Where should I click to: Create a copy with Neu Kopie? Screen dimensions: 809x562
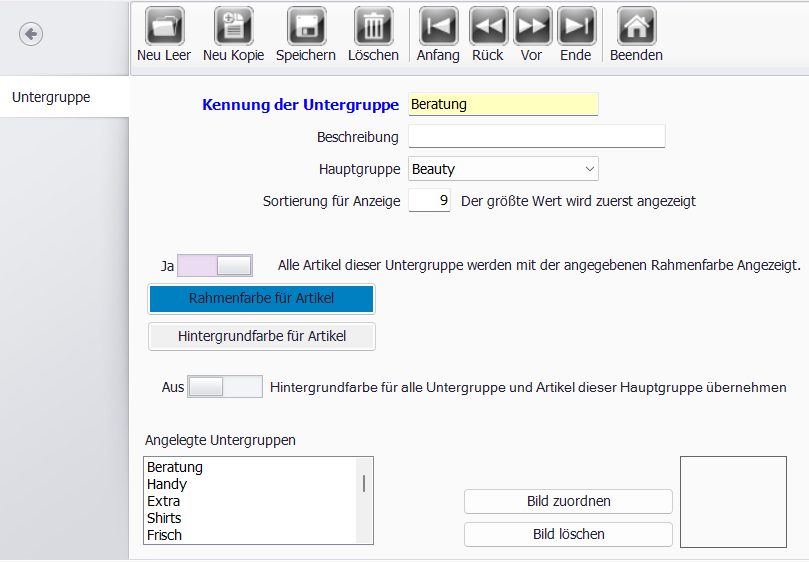coord(233,26)
